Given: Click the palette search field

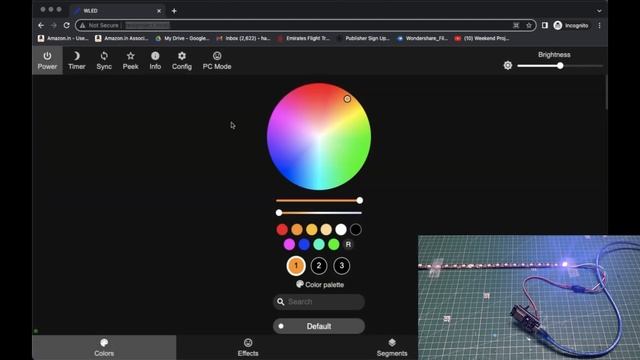Looking at the screenshot, I should coord(319,302).
